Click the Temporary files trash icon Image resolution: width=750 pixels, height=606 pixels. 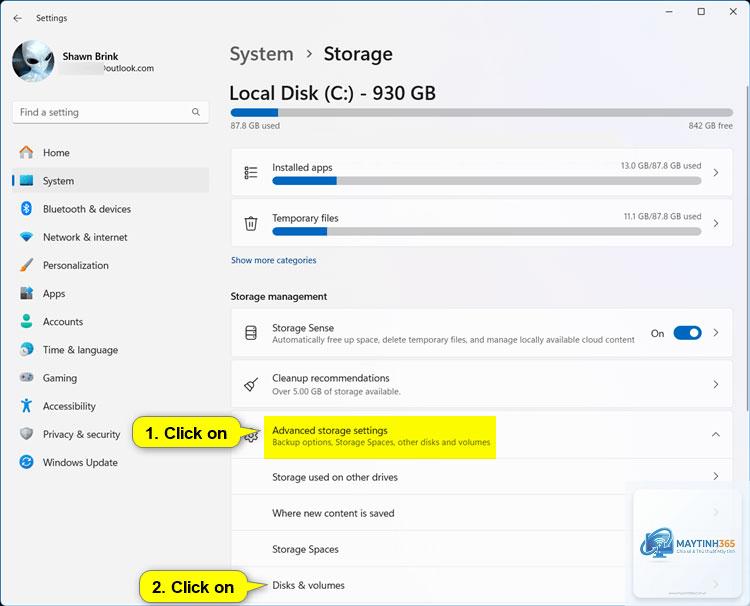(x=251, y=223)
